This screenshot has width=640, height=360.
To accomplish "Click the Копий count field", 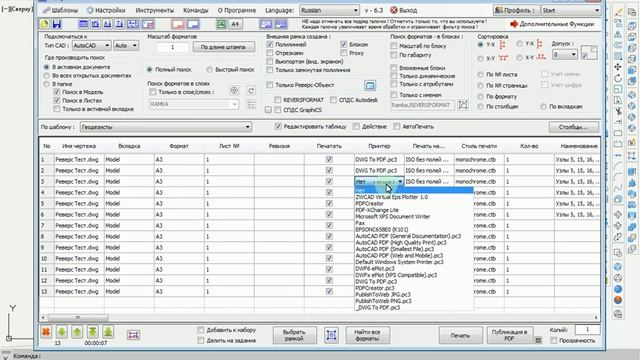I will point(587,329).
